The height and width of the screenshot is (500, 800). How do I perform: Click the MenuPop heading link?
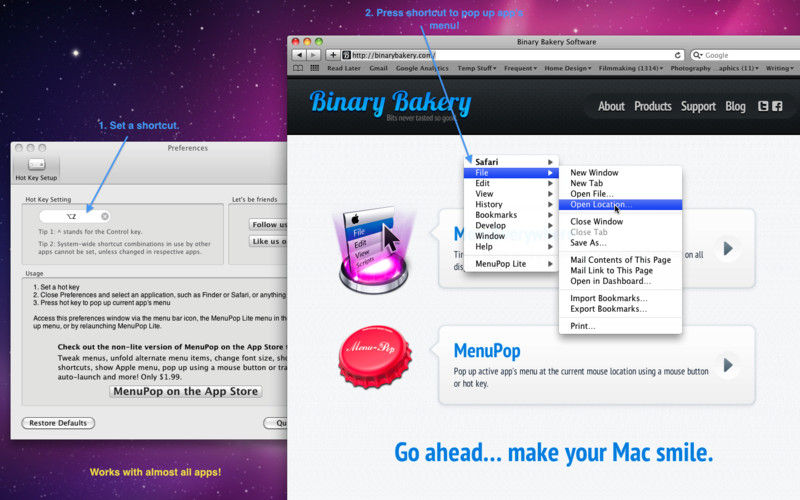[487, 351]
